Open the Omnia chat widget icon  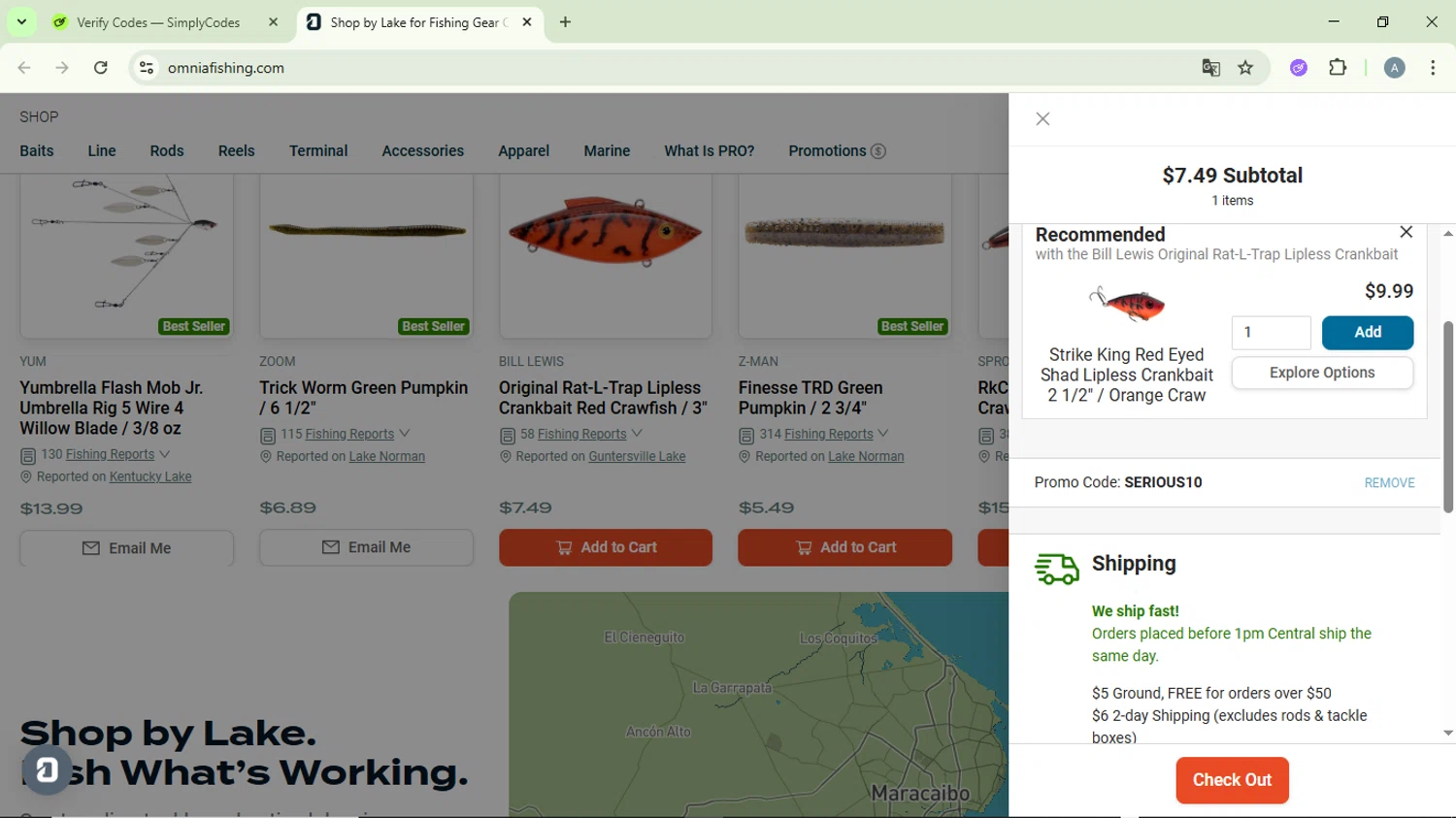[47, 770]
